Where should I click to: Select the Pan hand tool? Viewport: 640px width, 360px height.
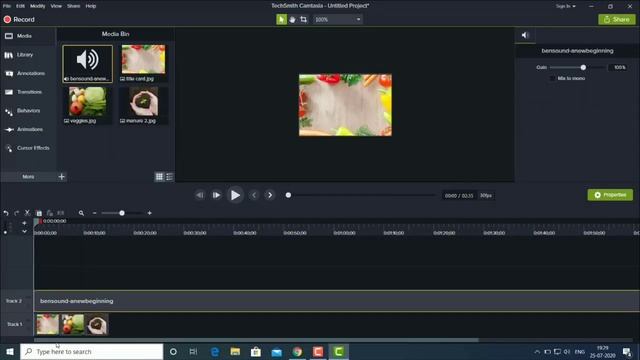click(x=292, y=20)
